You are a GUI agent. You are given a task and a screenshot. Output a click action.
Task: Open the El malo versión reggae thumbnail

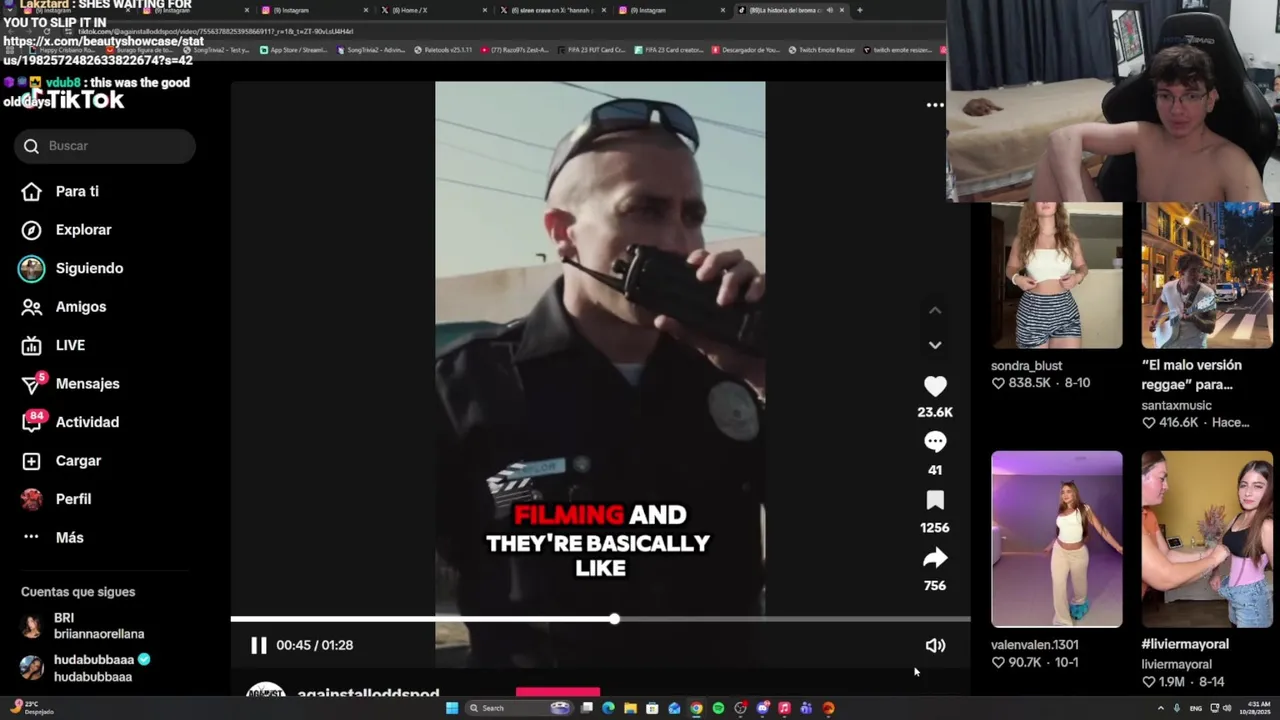click(1207, 275)
